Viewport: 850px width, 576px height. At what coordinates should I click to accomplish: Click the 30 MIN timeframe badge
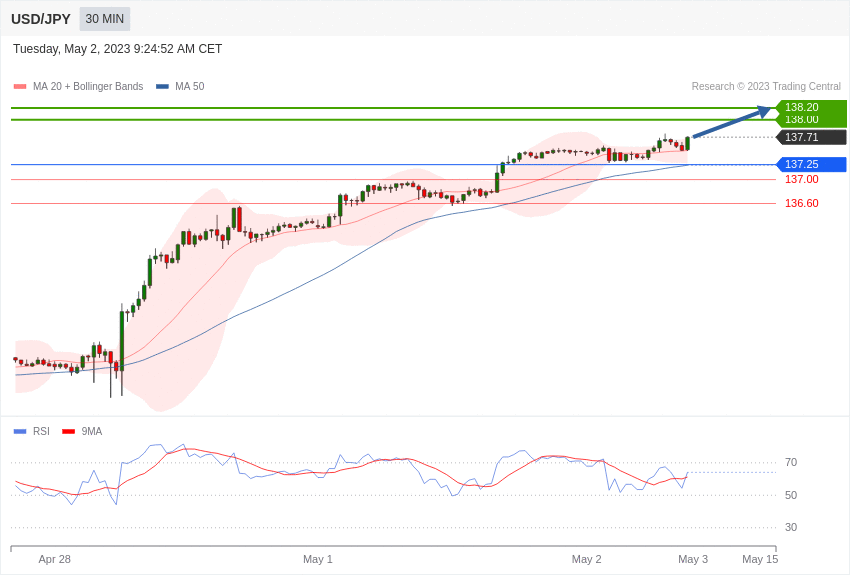coord(105,19)
